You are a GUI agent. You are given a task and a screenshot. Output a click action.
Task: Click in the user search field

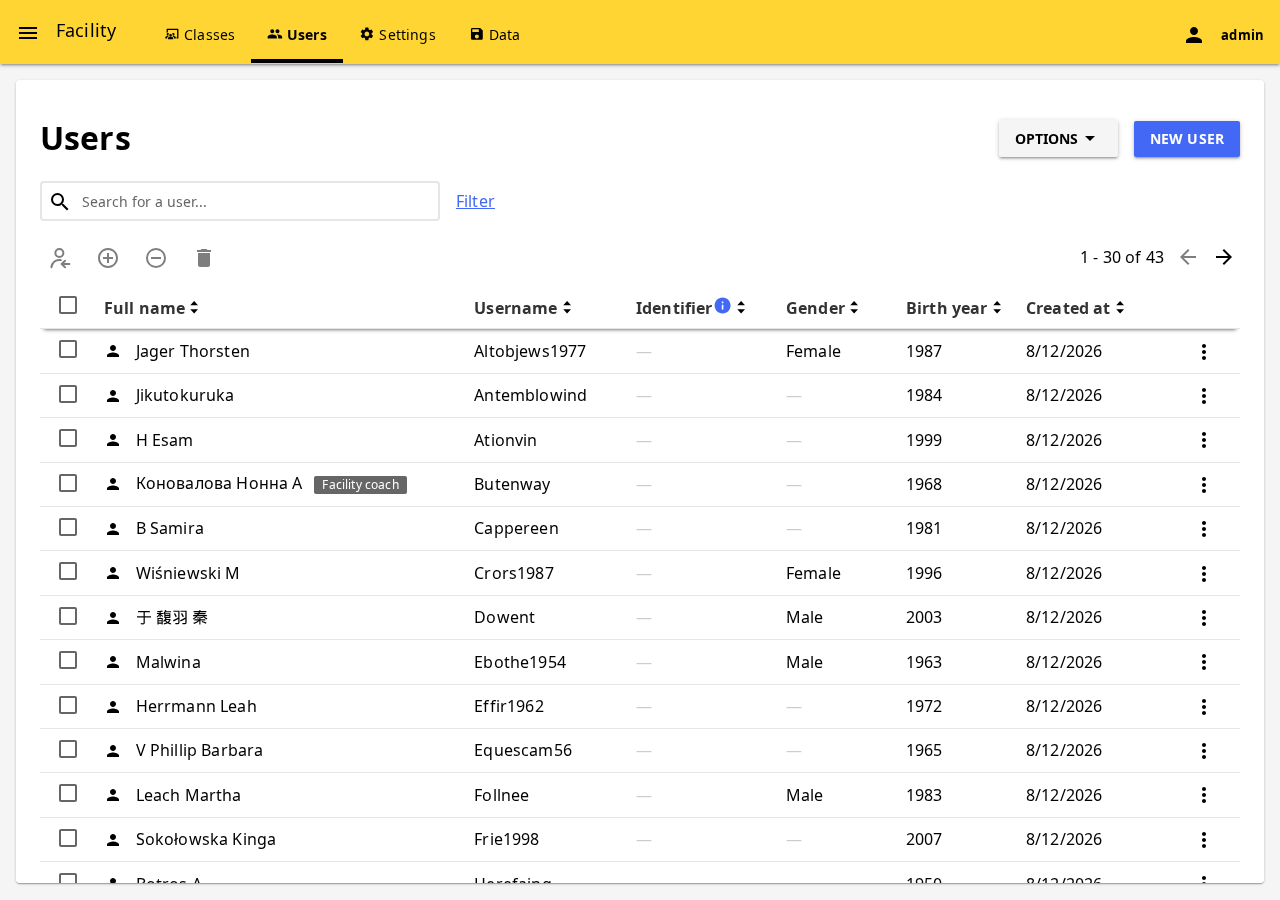pyautogui.click(x=240, y=201)
